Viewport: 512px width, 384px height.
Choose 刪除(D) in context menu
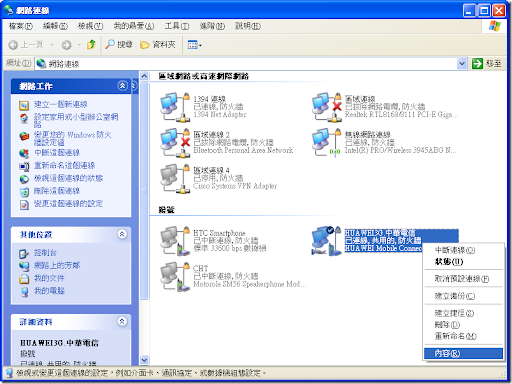[x=464, y=324]
